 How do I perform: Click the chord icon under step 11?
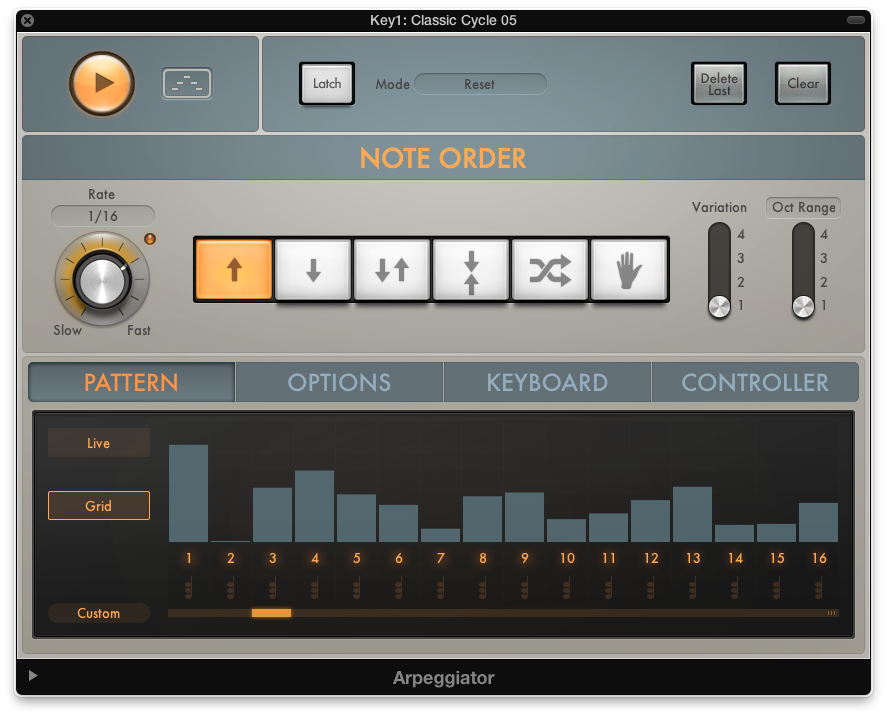(608, 589)
